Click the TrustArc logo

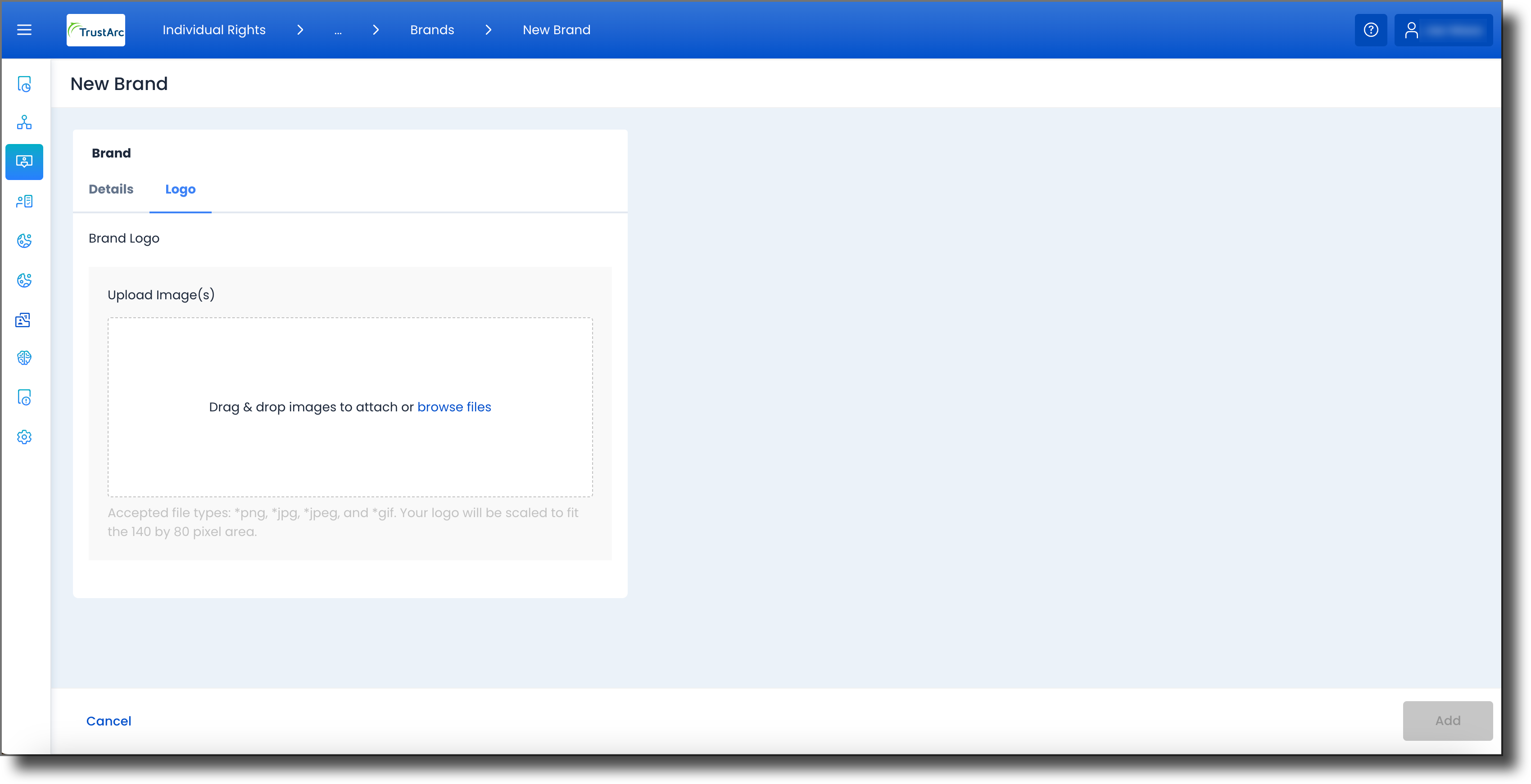[95, 30]
